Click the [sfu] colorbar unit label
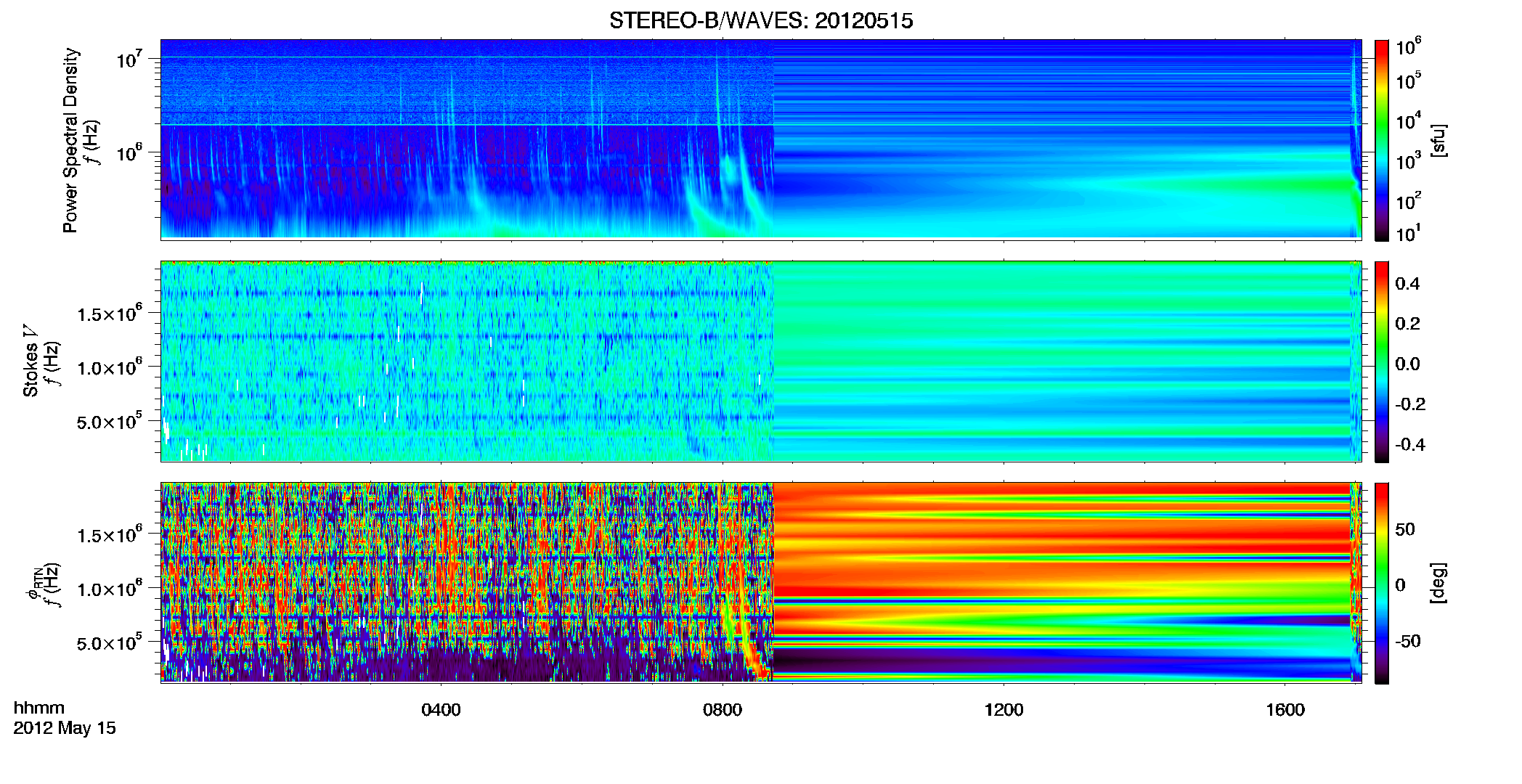Viewport: 1522px width, 784px height. pyautogui.click(x=1438, y=140)
